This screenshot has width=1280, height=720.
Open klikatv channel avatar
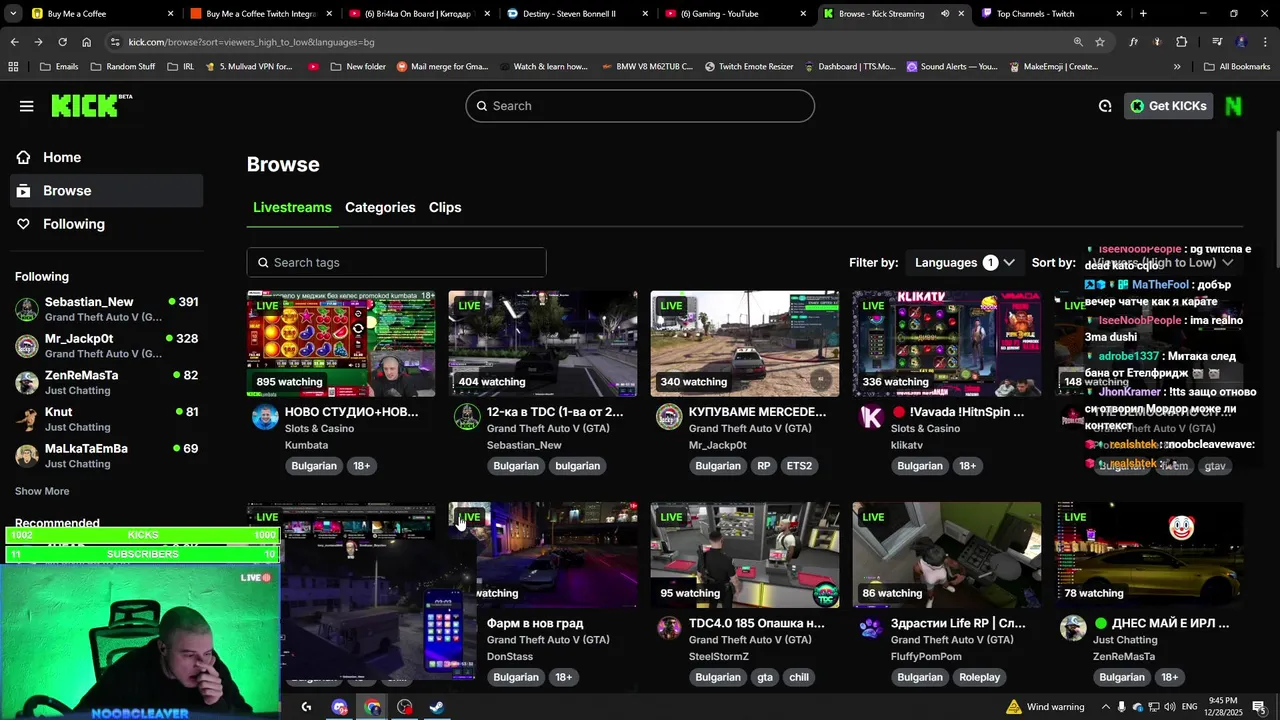pyautogui.click(x=871, y=417)
